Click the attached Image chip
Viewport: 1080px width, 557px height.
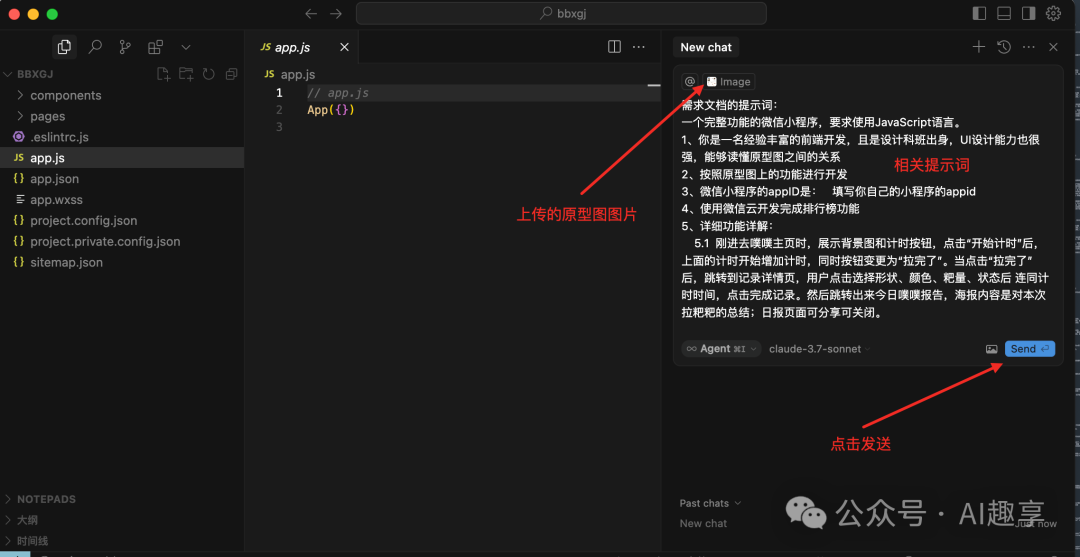729,81
